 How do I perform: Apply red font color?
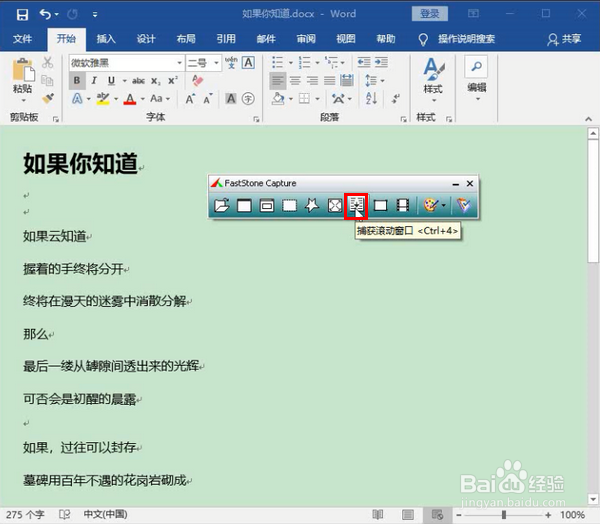130,99
